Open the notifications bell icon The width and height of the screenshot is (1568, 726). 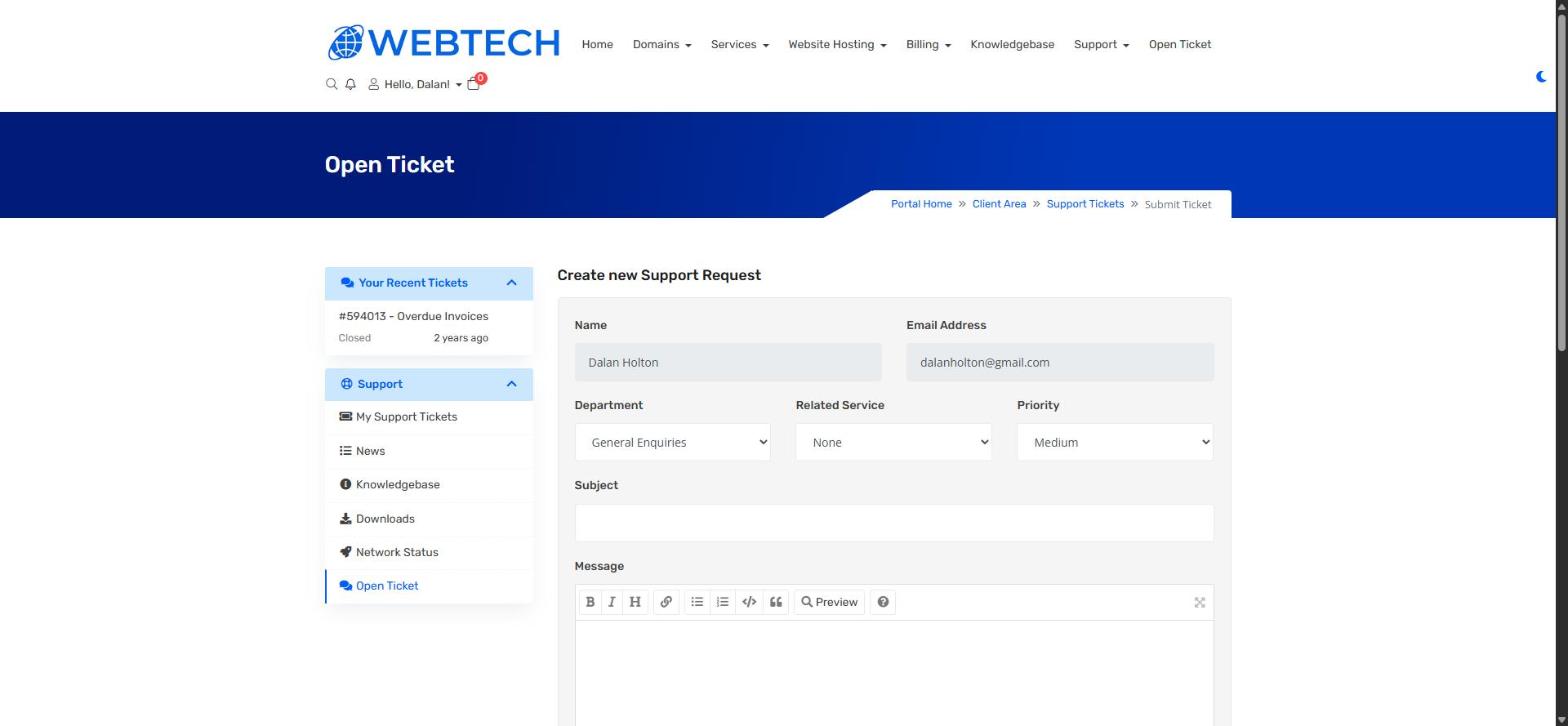pos(350,84)
